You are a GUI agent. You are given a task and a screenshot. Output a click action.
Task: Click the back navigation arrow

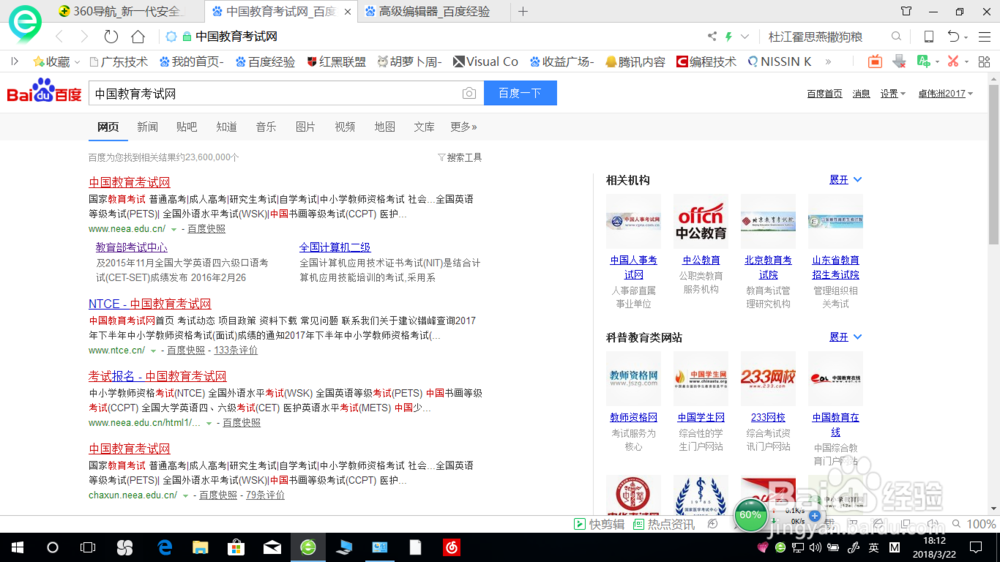pos(59,36)
